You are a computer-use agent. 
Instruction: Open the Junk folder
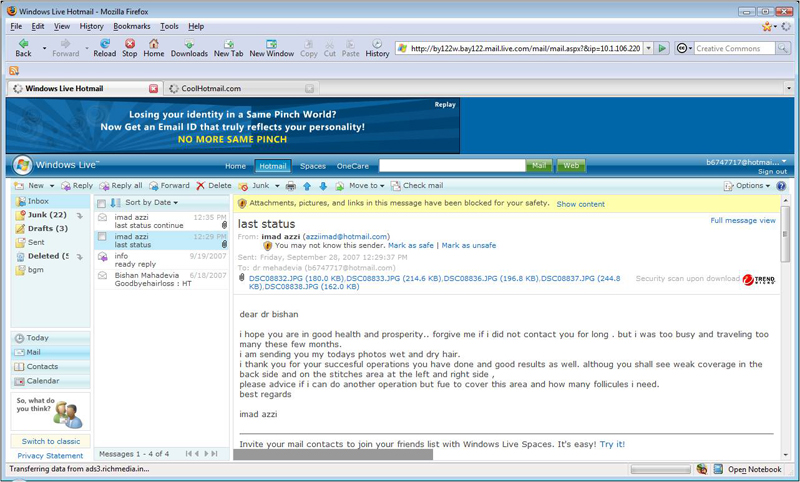coord(46,215)
